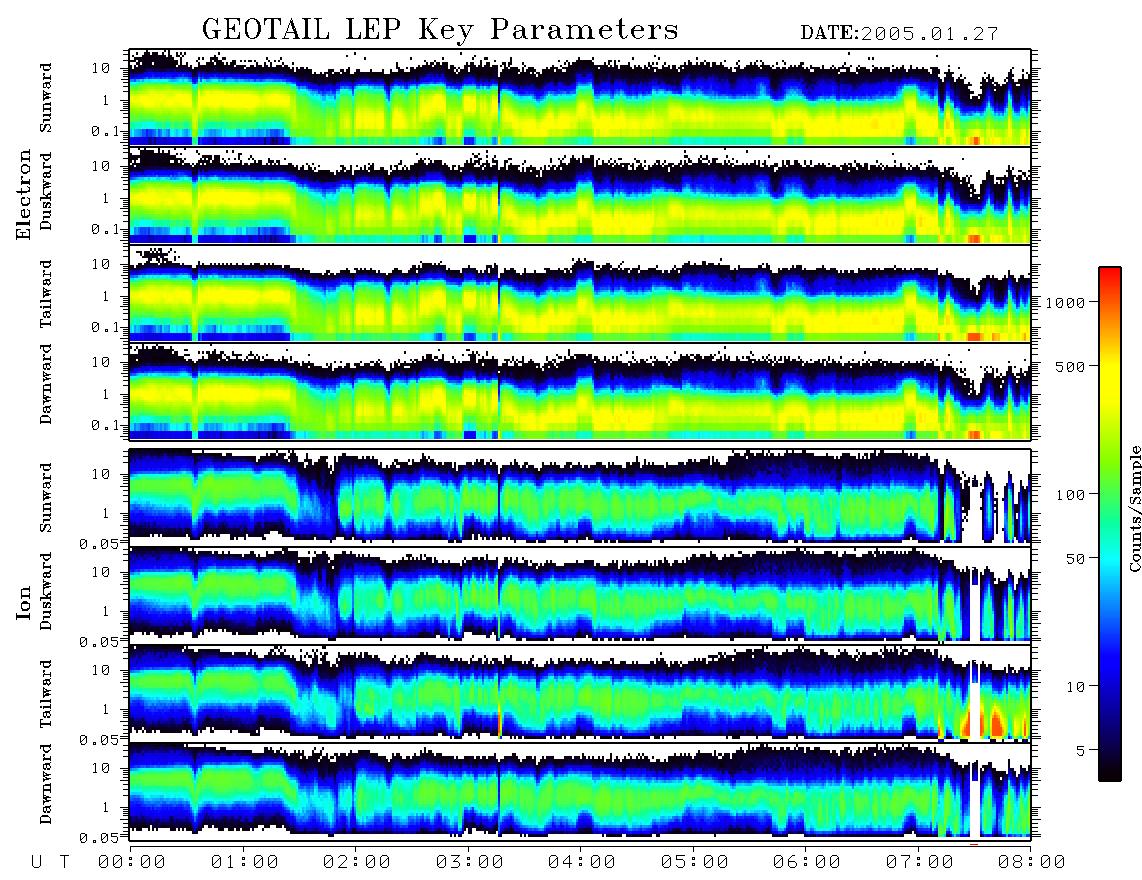
Task: Click the 01:00 time tick label
Action: 245,862
